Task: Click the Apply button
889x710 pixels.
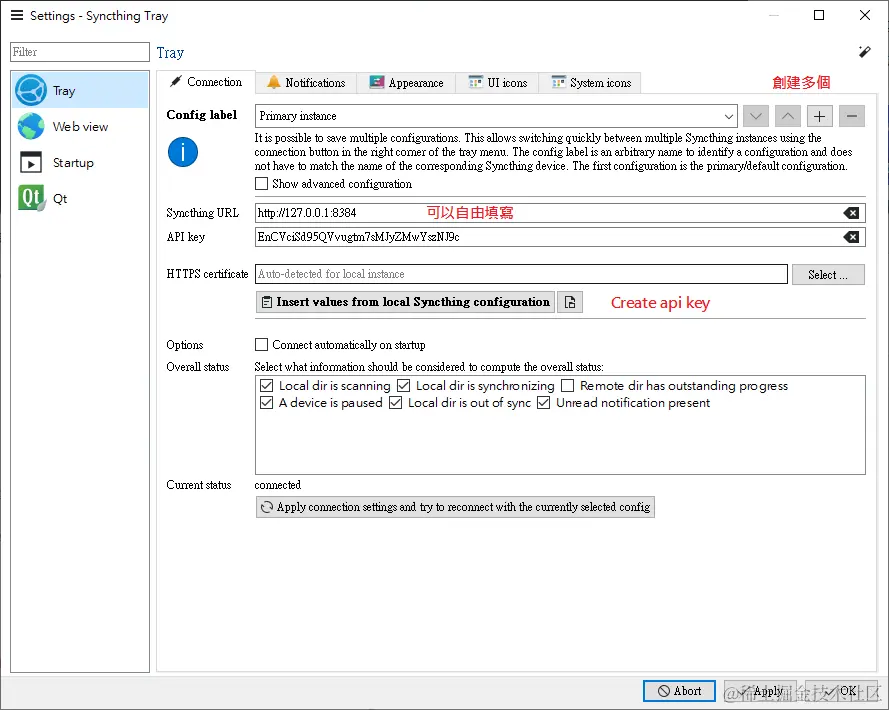Action: coord(760,691)
